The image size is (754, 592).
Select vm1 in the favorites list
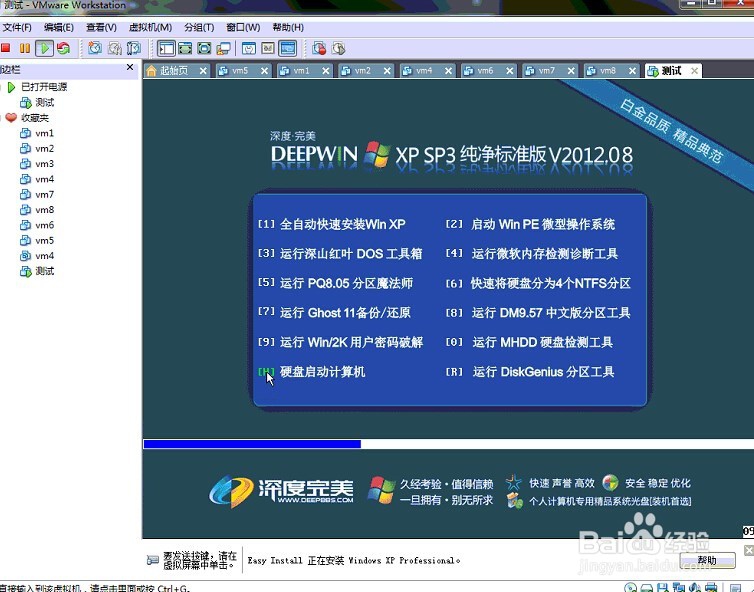[44, 133]
